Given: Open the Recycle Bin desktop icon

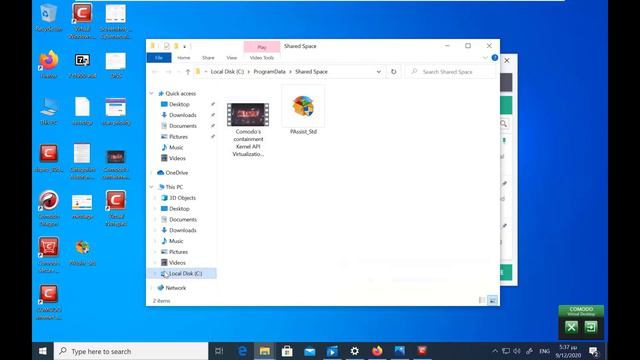Looking at the screenshot, I should [49, 17].
